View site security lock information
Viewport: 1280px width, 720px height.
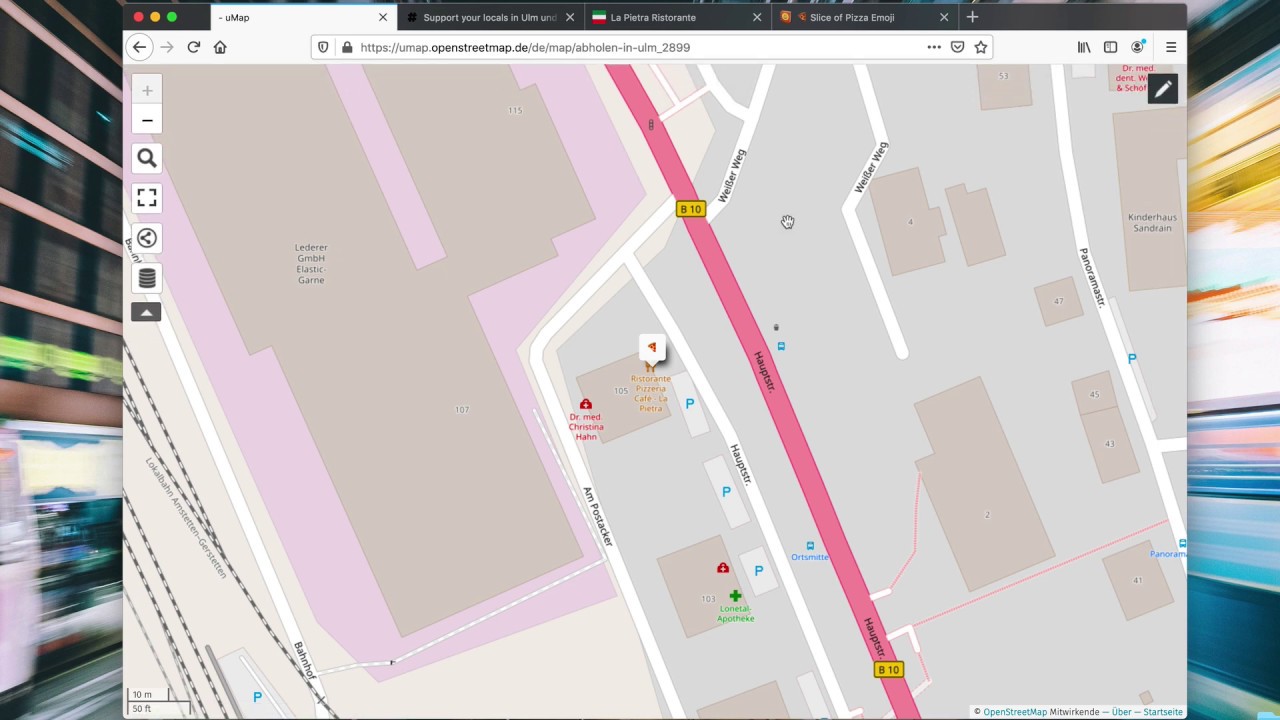[x=347, y=47]
